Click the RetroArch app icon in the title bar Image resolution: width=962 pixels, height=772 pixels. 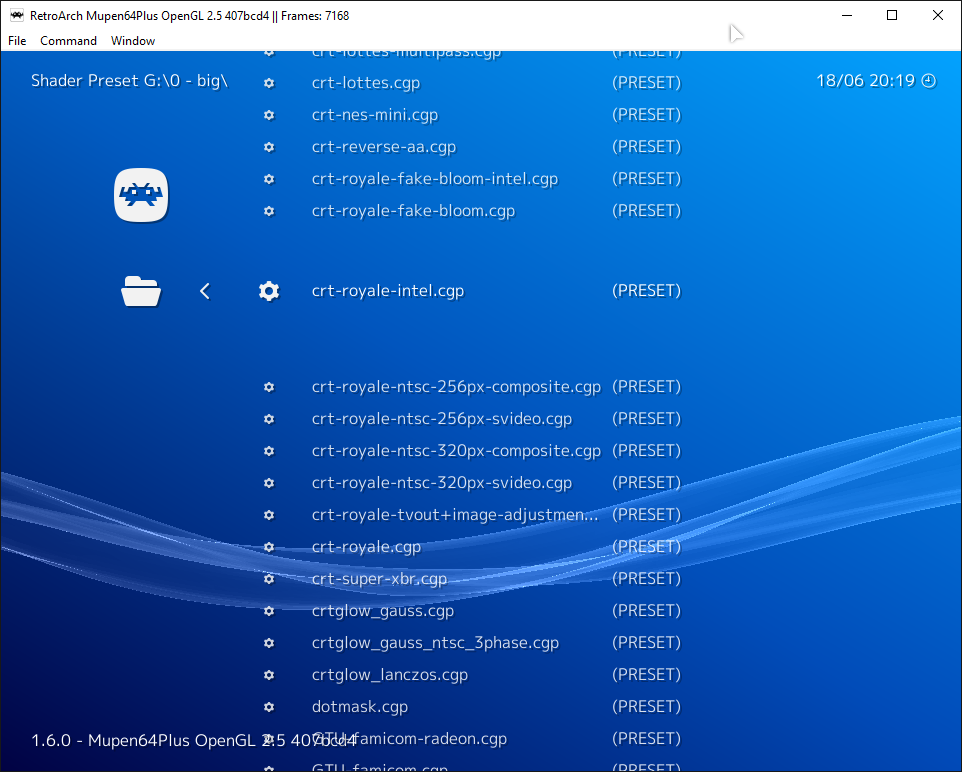pyautogui.click(x=17, y=15)
